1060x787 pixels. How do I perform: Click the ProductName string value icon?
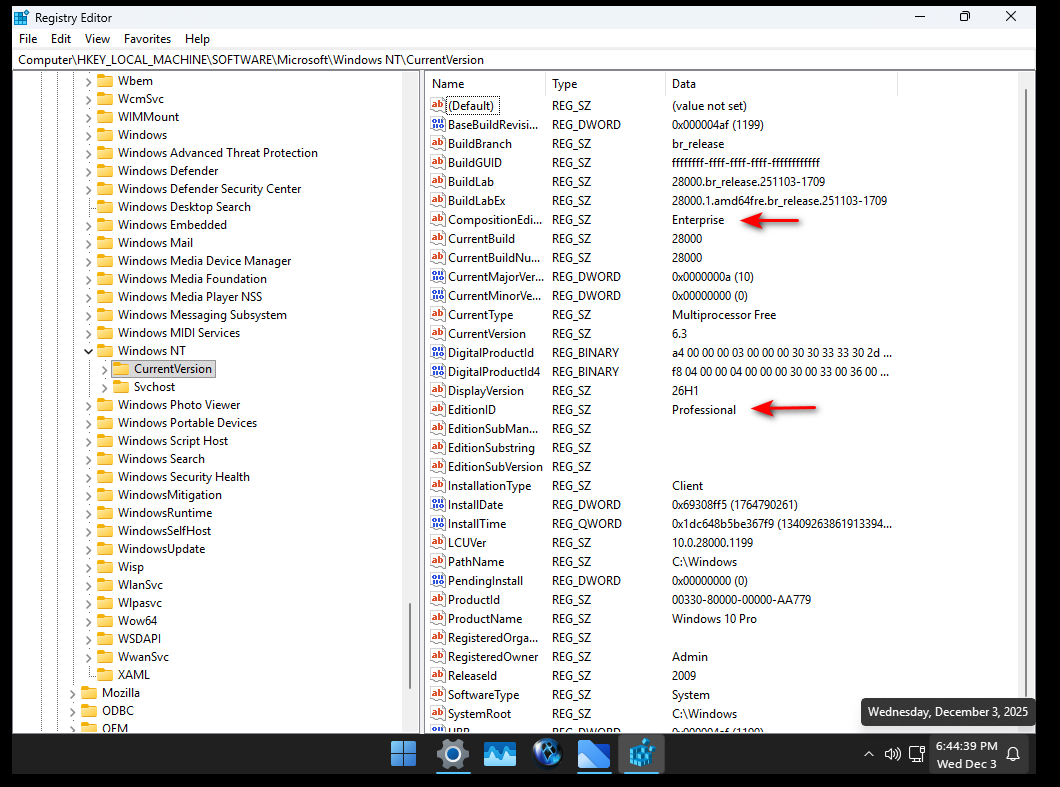pos(437,618)
